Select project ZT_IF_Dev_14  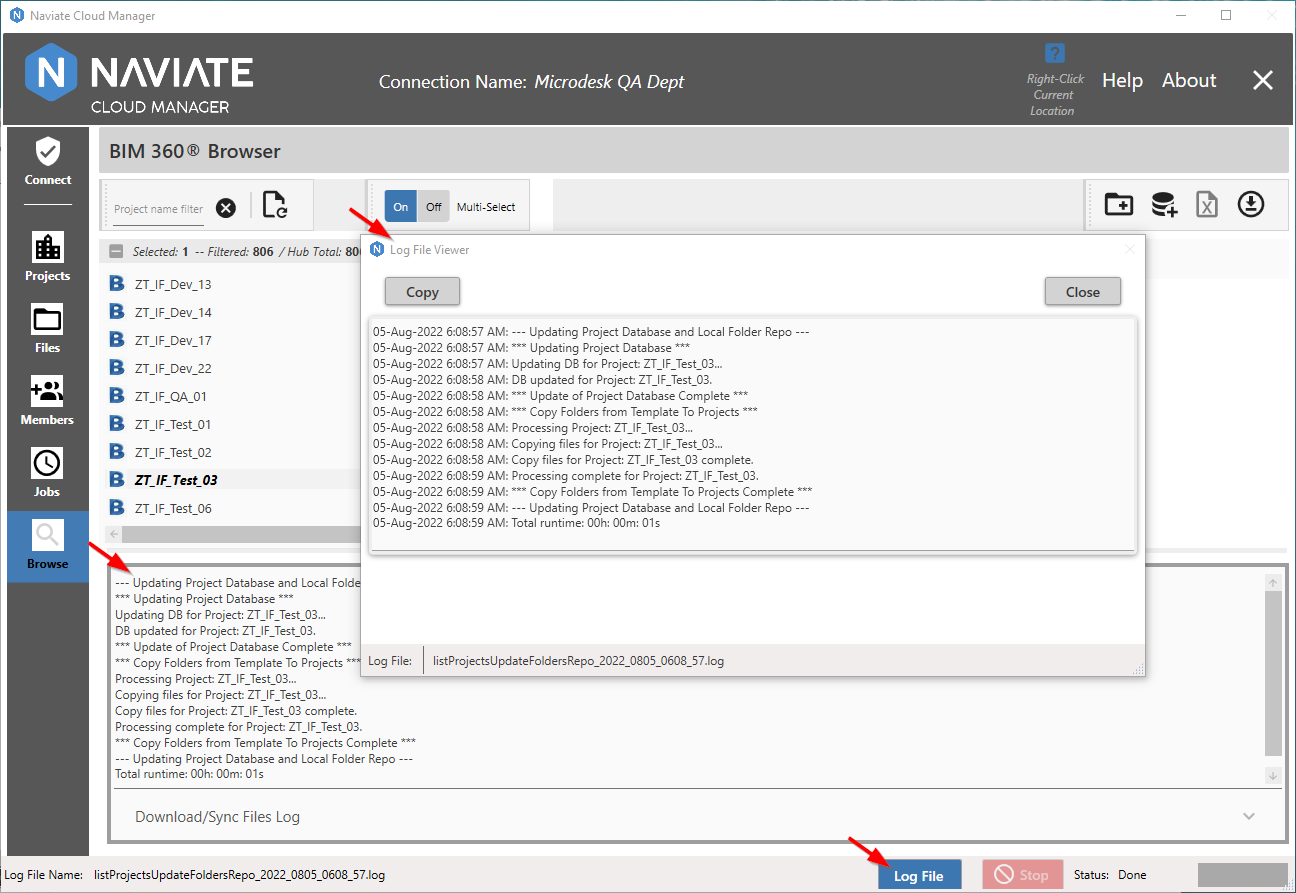(x=173, y=312)
